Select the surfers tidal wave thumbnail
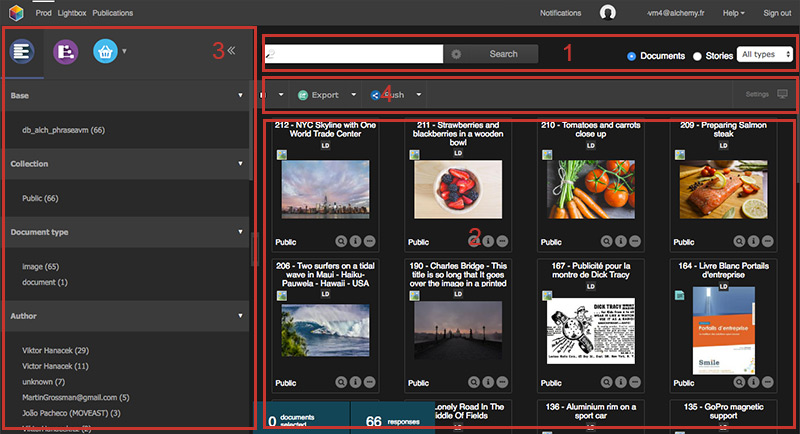The image size is (800, 434). tap(326, 330)
